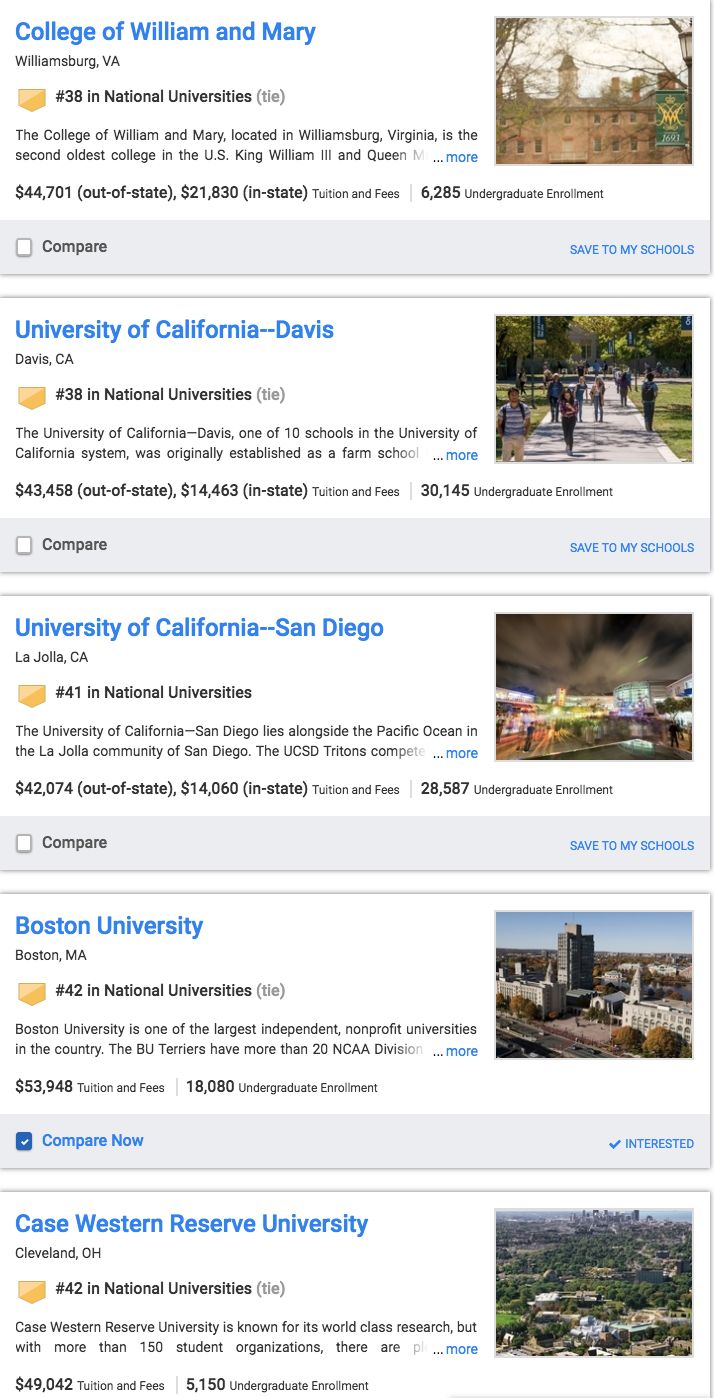Open William and Mary campus photo

[594, 90]
